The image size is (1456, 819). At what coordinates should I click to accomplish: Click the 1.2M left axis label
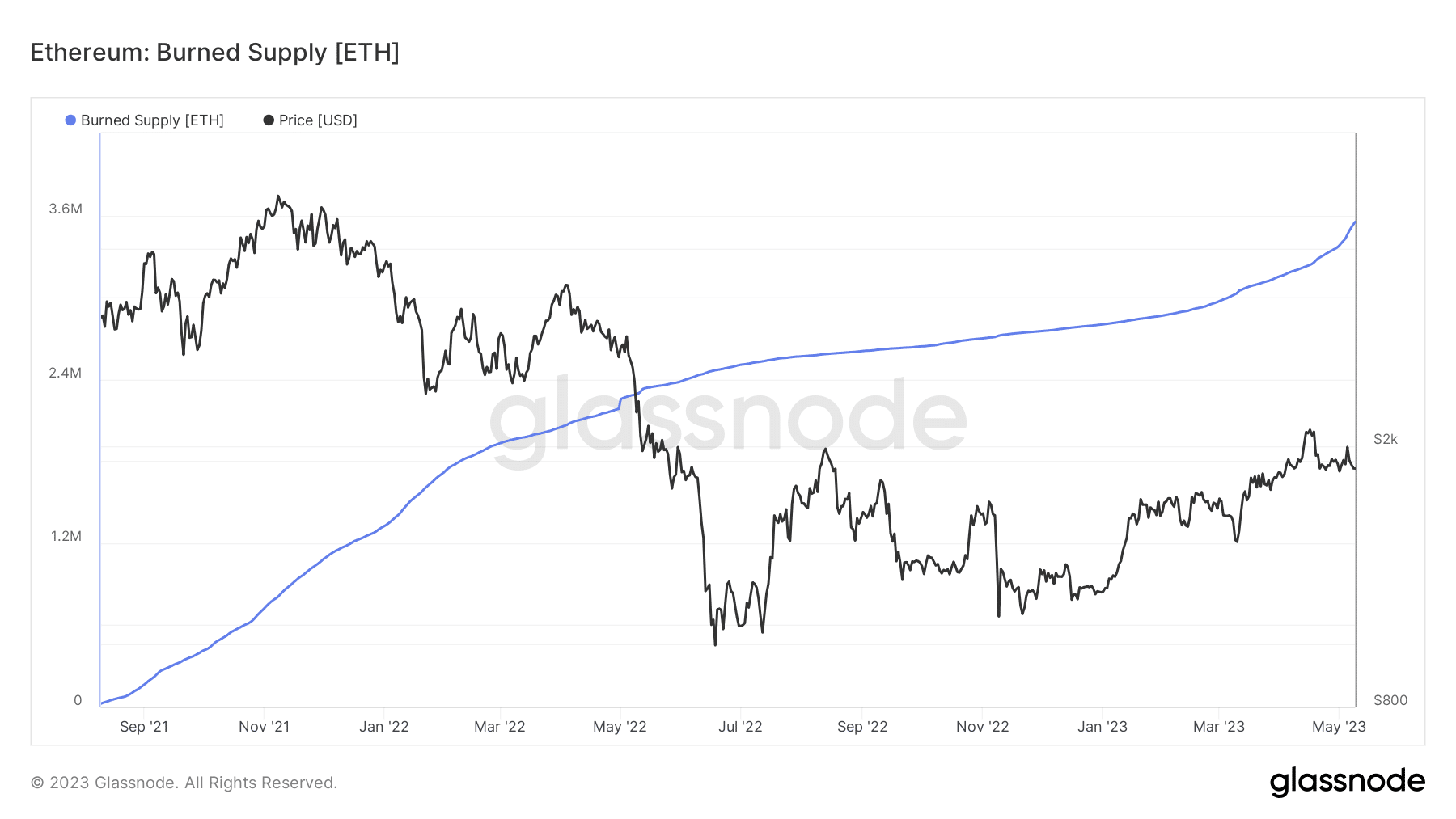coord(66,537)
